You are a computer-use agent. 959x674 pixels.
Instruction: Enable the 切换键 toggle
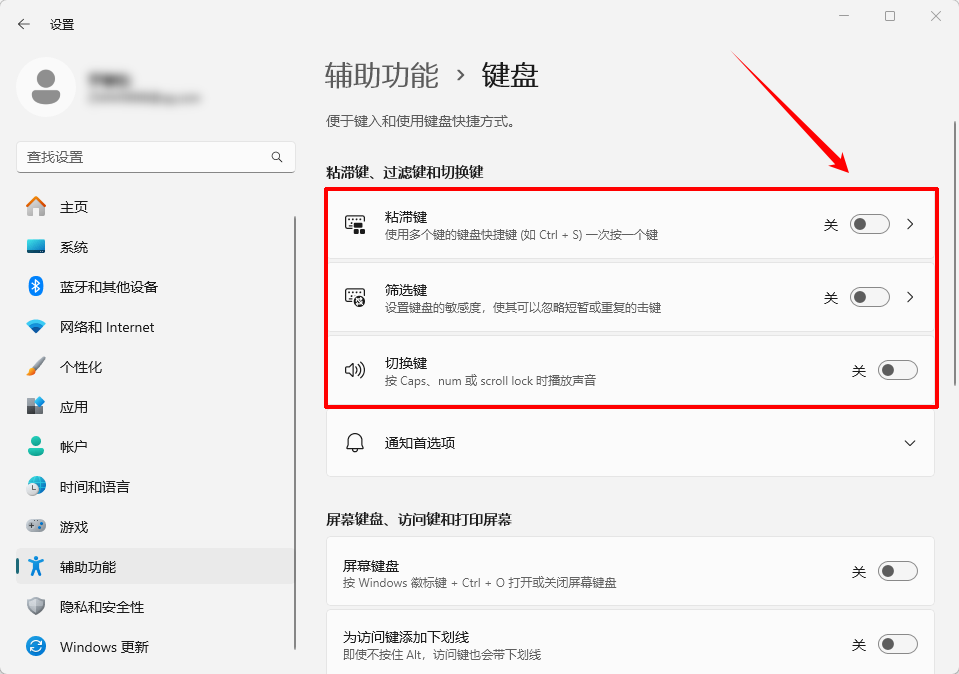click(x=897, y=370)
